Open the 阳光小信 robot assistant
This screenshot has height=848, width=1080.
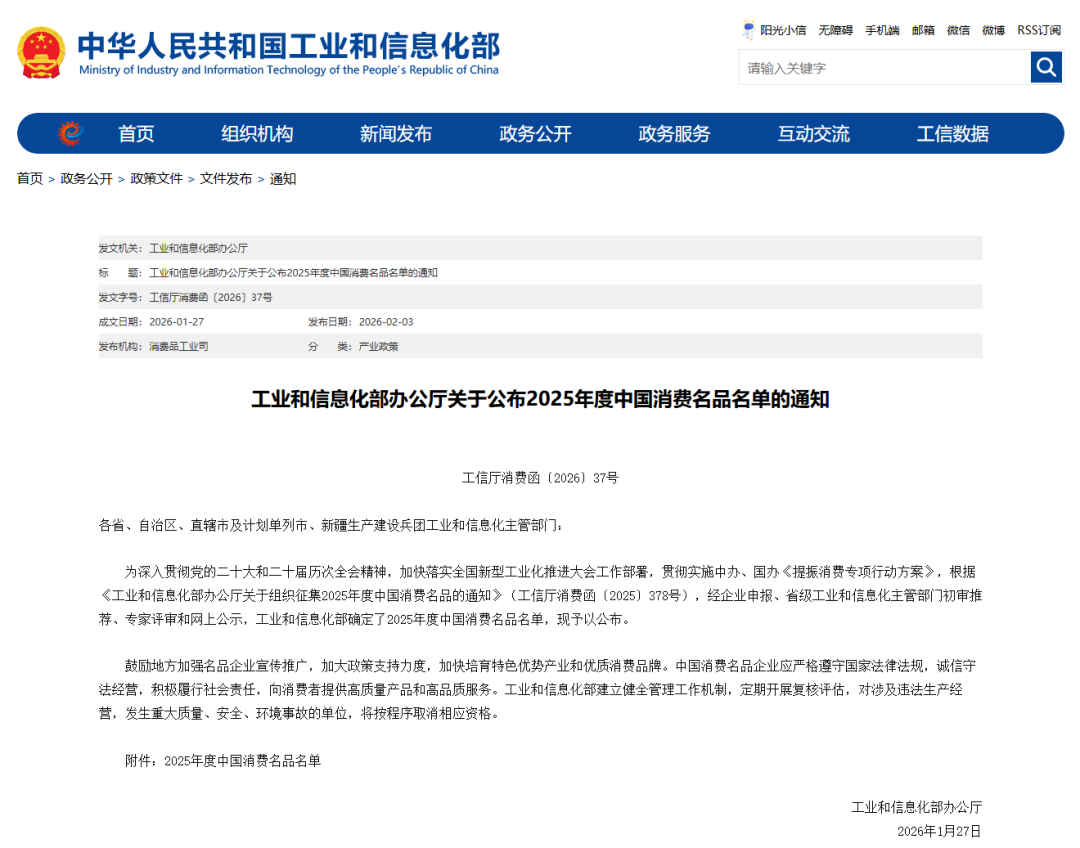pyautogui.click(x=774, y=30)
